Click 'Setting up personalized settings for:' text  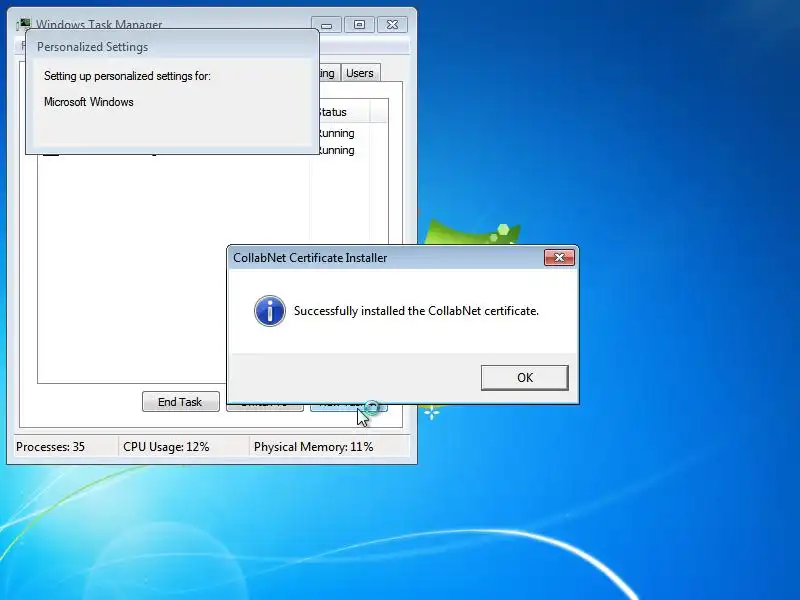(x=127, y=76)
